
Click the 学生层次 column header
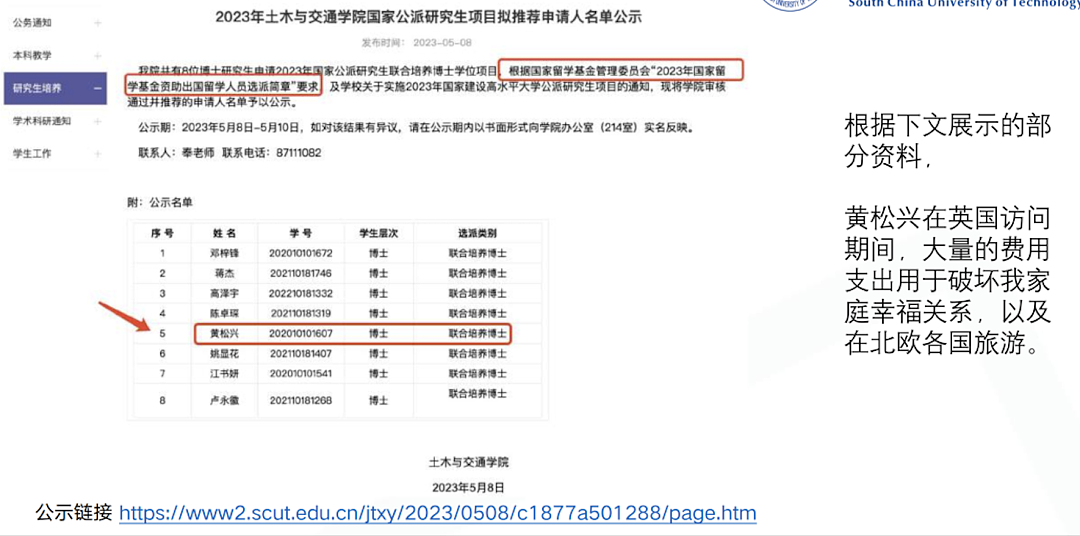coord(378,233)
